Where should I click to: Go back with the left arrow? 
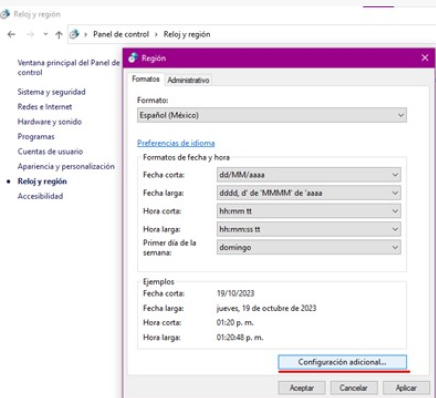click(x=12, y=34)
